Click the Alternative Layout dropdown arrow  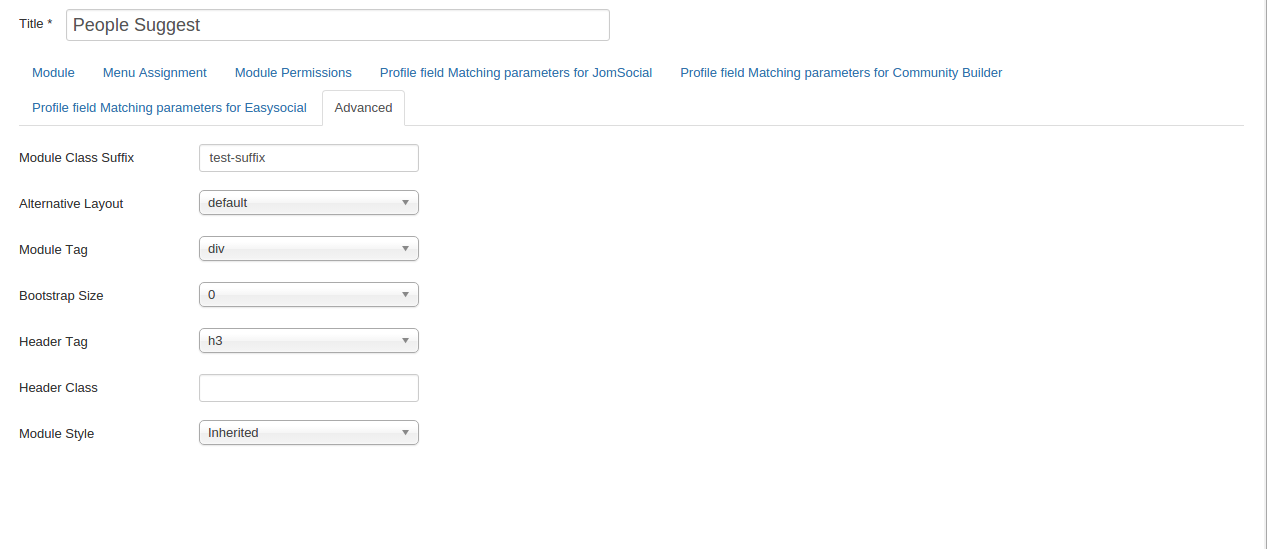pos(405,203)
